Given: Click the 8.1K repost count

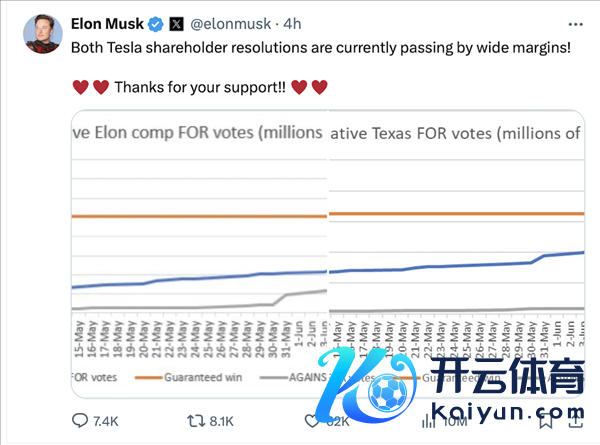Looking at the screenshot, I should (222, 422).
